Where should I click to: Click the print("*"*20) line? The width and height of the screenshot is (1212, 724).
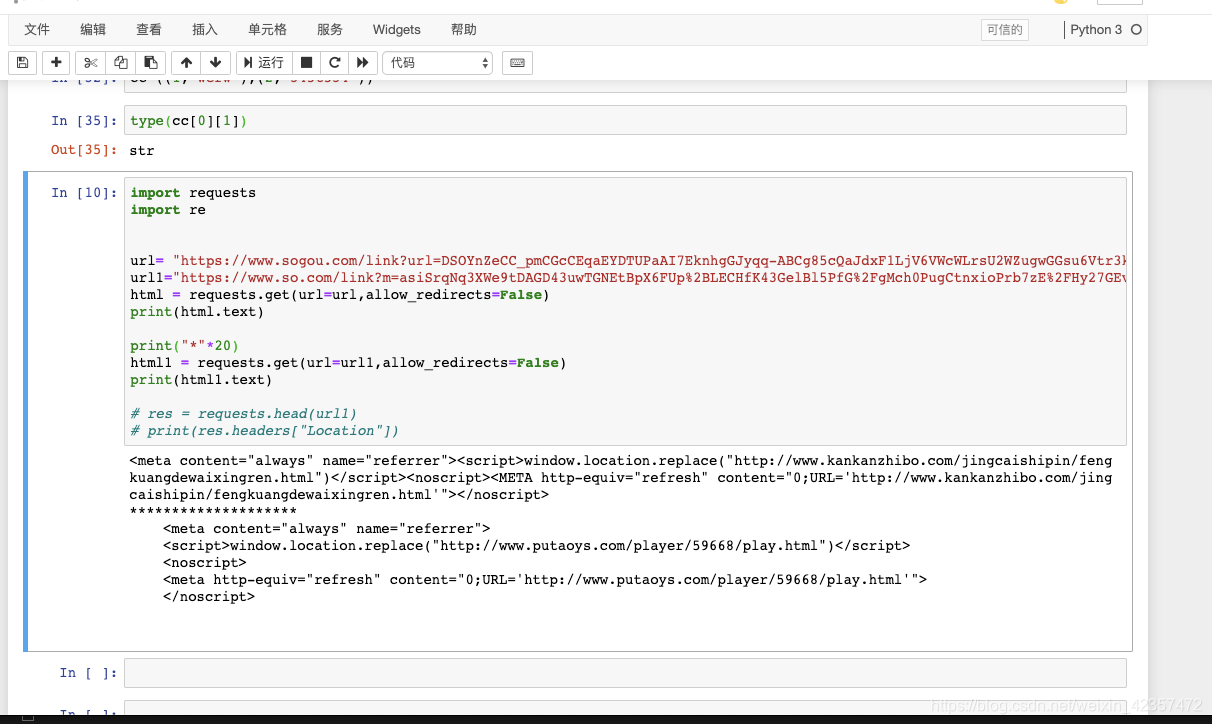(184, 346)
